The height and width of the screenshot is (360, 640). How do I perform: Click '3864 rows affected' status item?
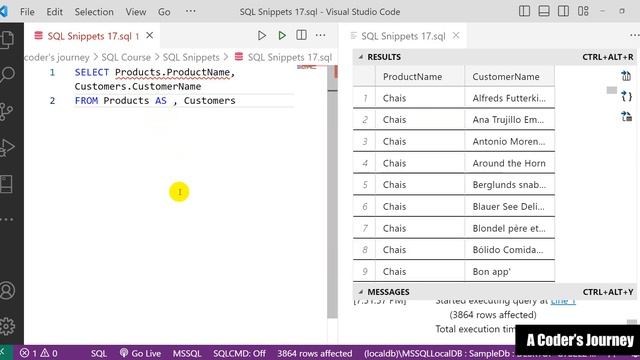coord(315,353)
